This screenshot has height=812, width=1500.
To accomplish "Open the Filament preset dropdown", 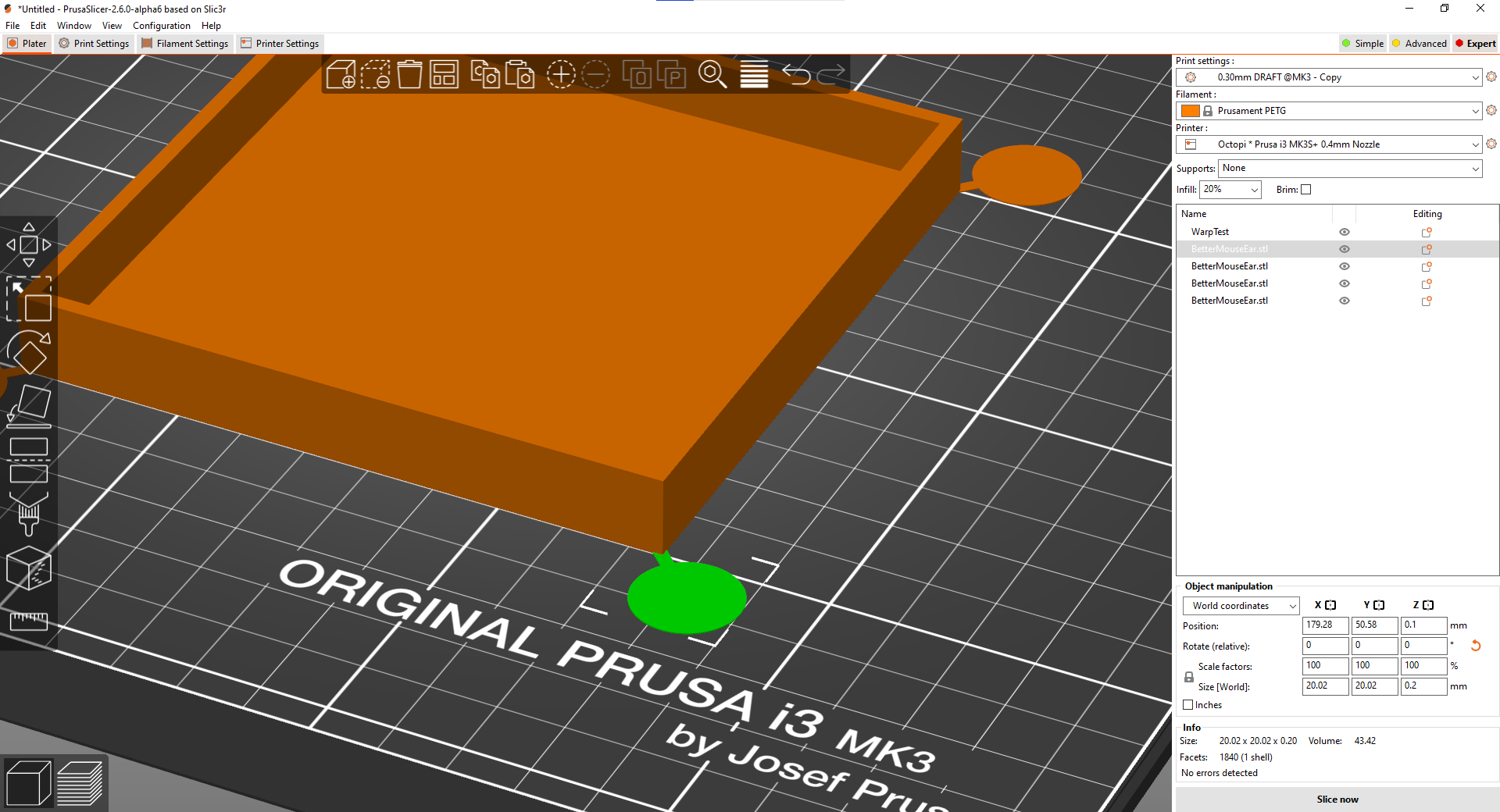I will (x=1329, y=111).
